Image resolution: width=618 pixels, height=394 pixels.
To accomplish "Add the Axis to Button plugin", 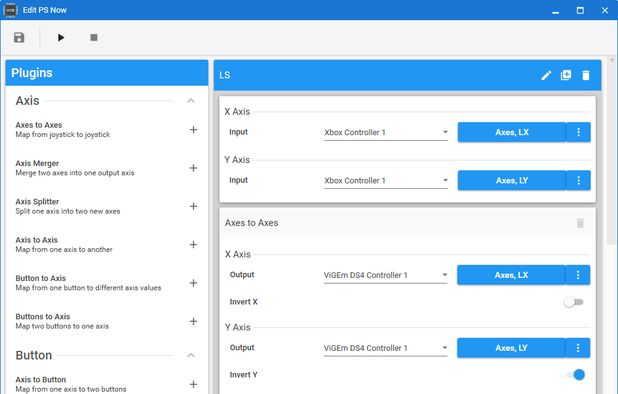I will coord(193,384).
